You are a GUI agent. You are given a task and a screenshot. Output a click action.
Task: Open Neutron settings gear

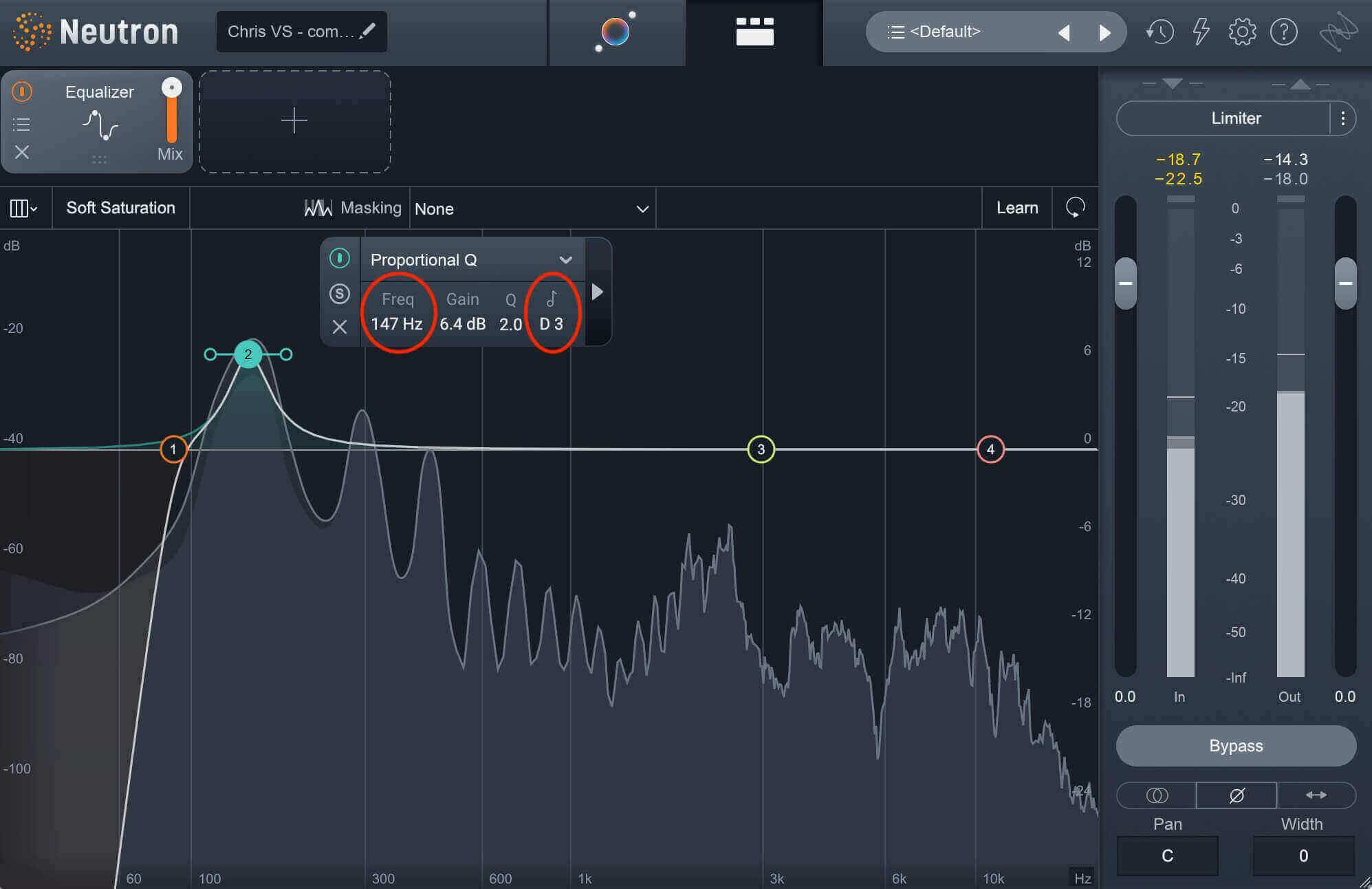coord(1242,32)
